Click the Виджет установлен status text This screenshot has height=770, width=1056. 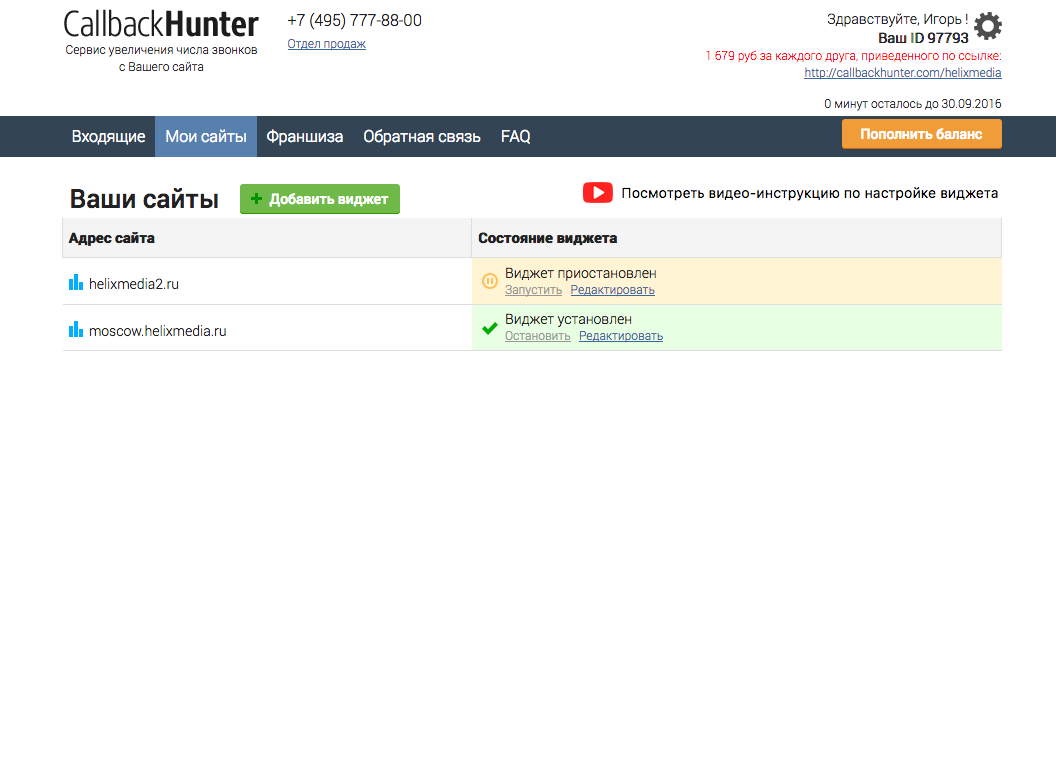[x=568, y=319]
